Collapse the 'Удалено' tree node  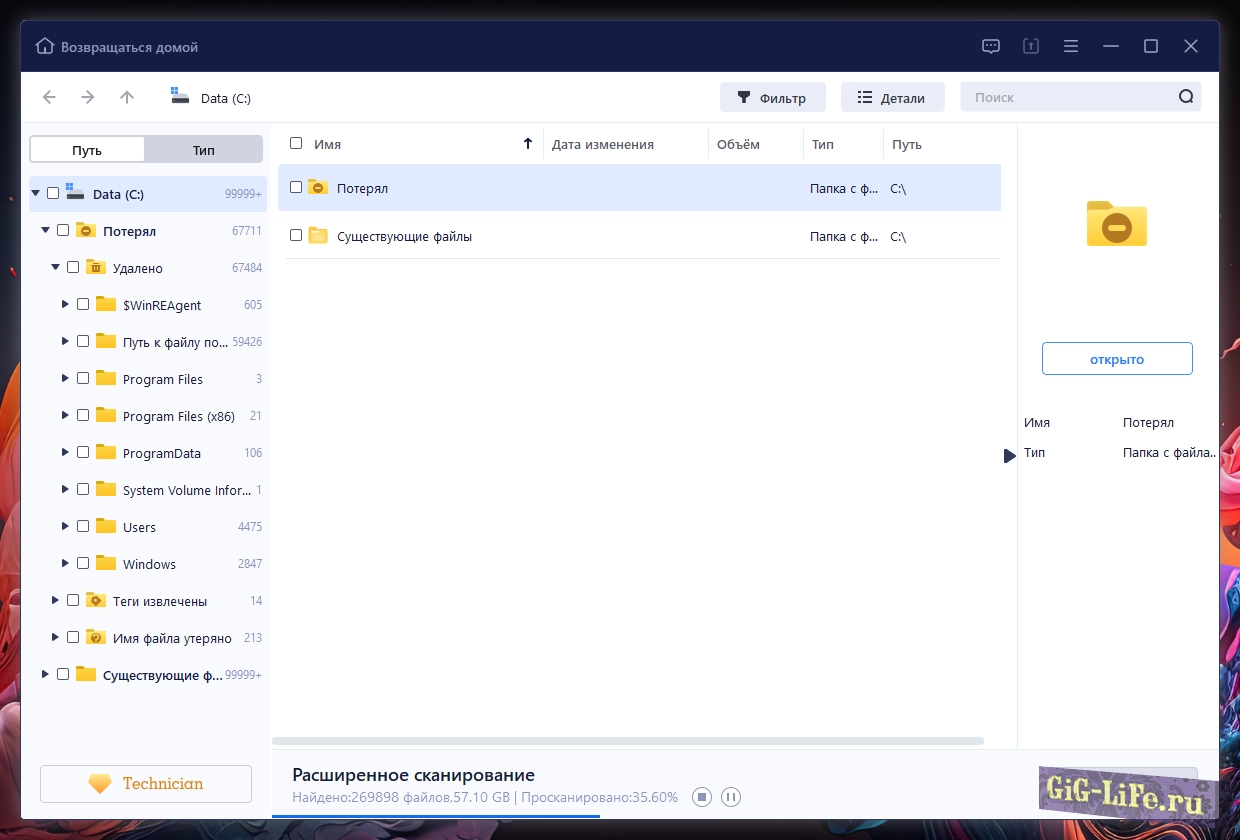tap(55, 268)
